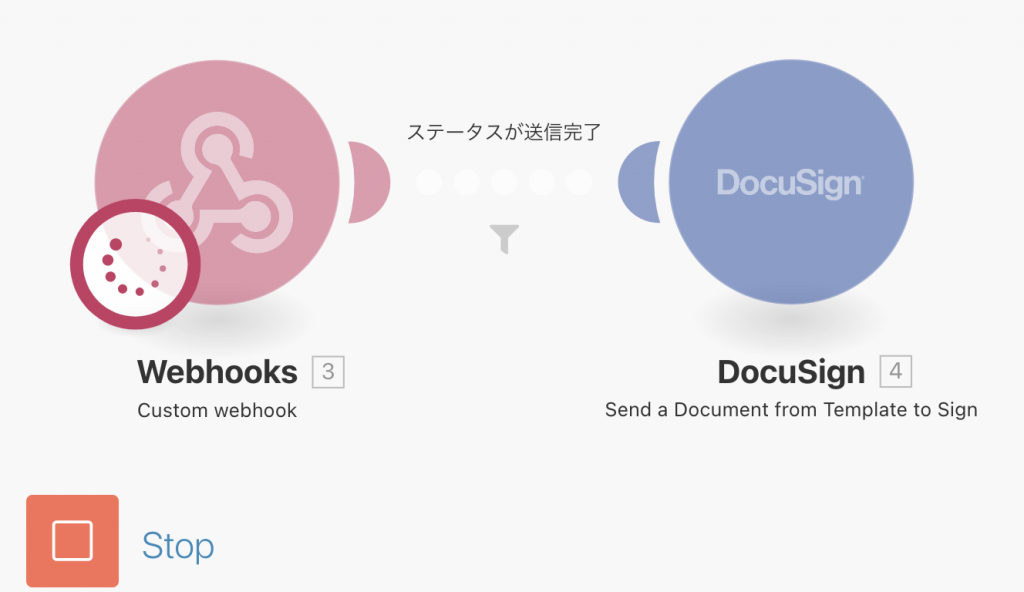The height and width of the screenshot is (592, 1024).
Task: Click module number badge 3
Action: pos(328,372)
